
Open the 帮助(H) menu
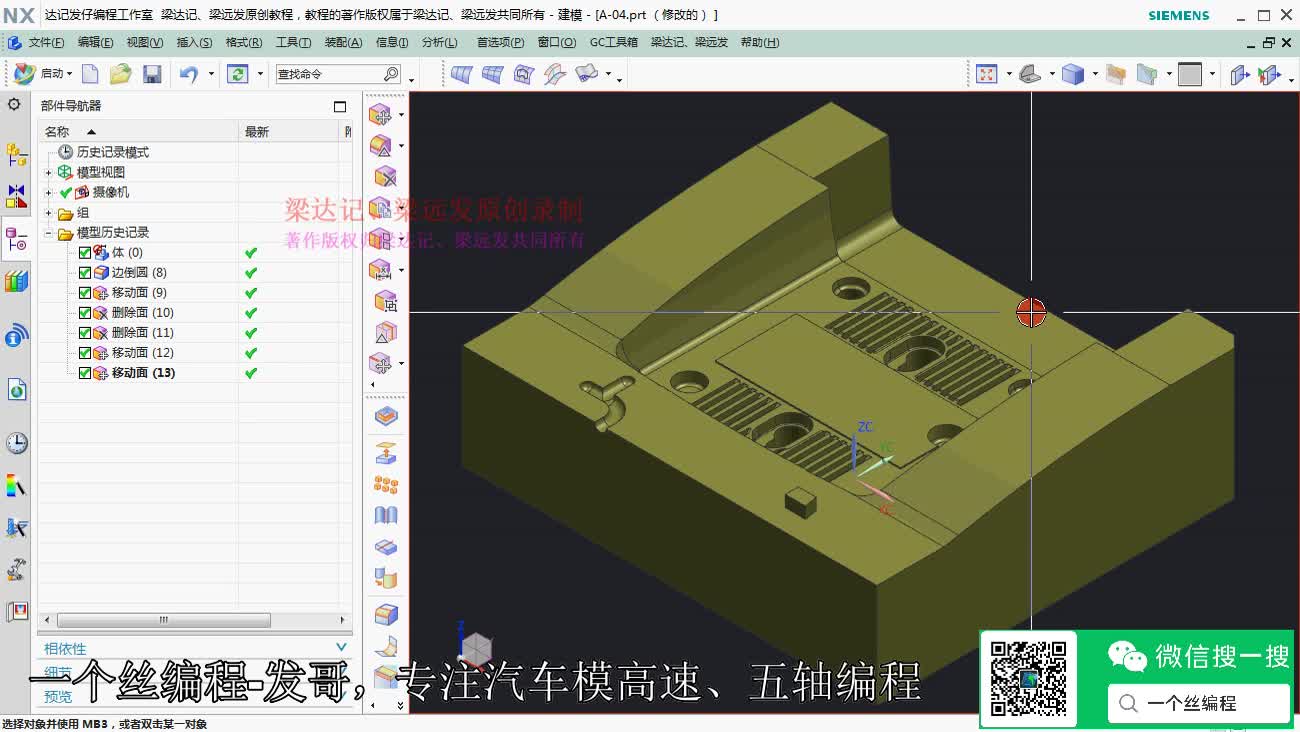[x=759, y=42]
